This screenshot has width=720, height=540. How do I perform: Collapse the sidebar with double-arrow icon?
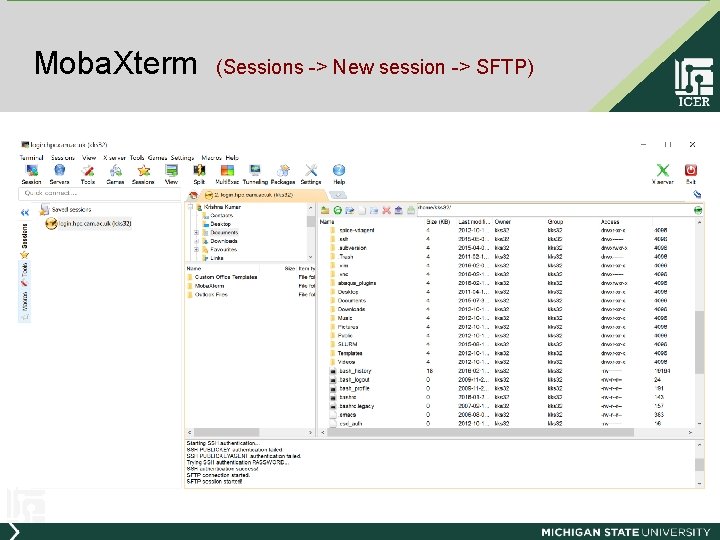(25, 213)
